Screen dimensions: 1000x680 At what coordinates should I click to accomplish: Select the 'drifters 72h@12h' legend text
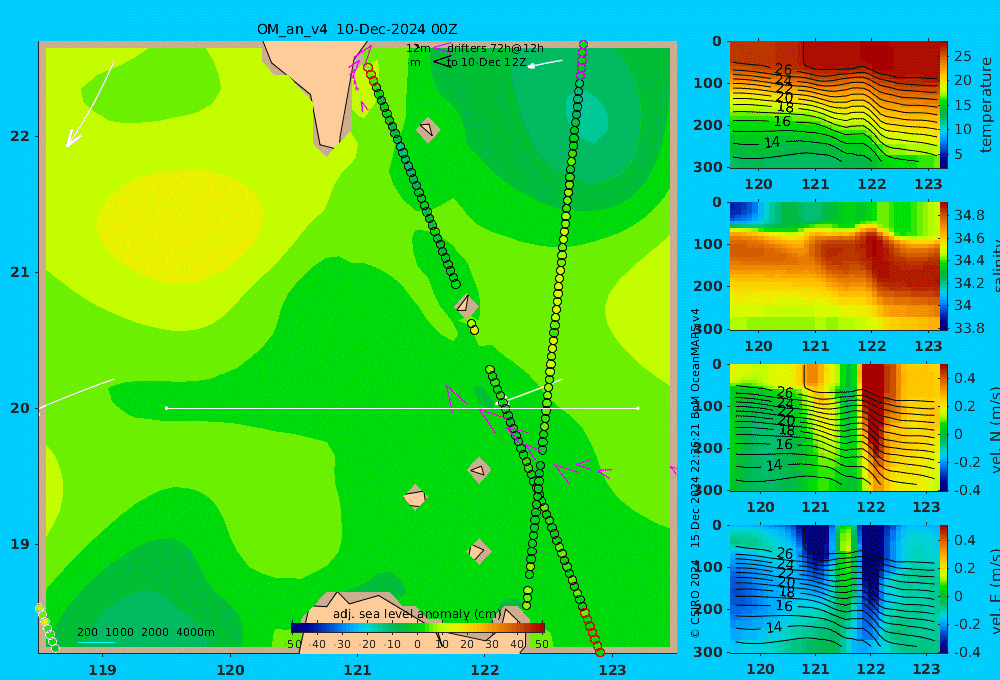(495, 48)
